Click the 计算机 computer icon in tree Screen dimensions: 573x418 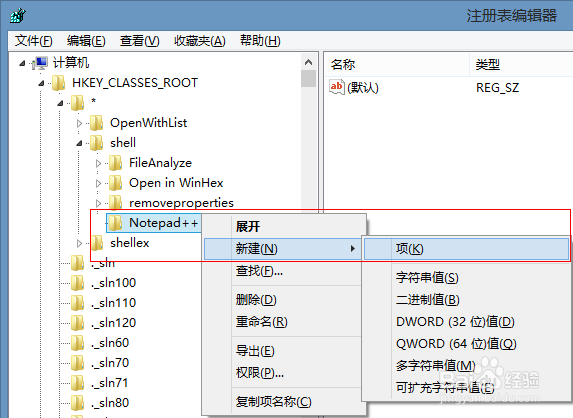point(40,63)
